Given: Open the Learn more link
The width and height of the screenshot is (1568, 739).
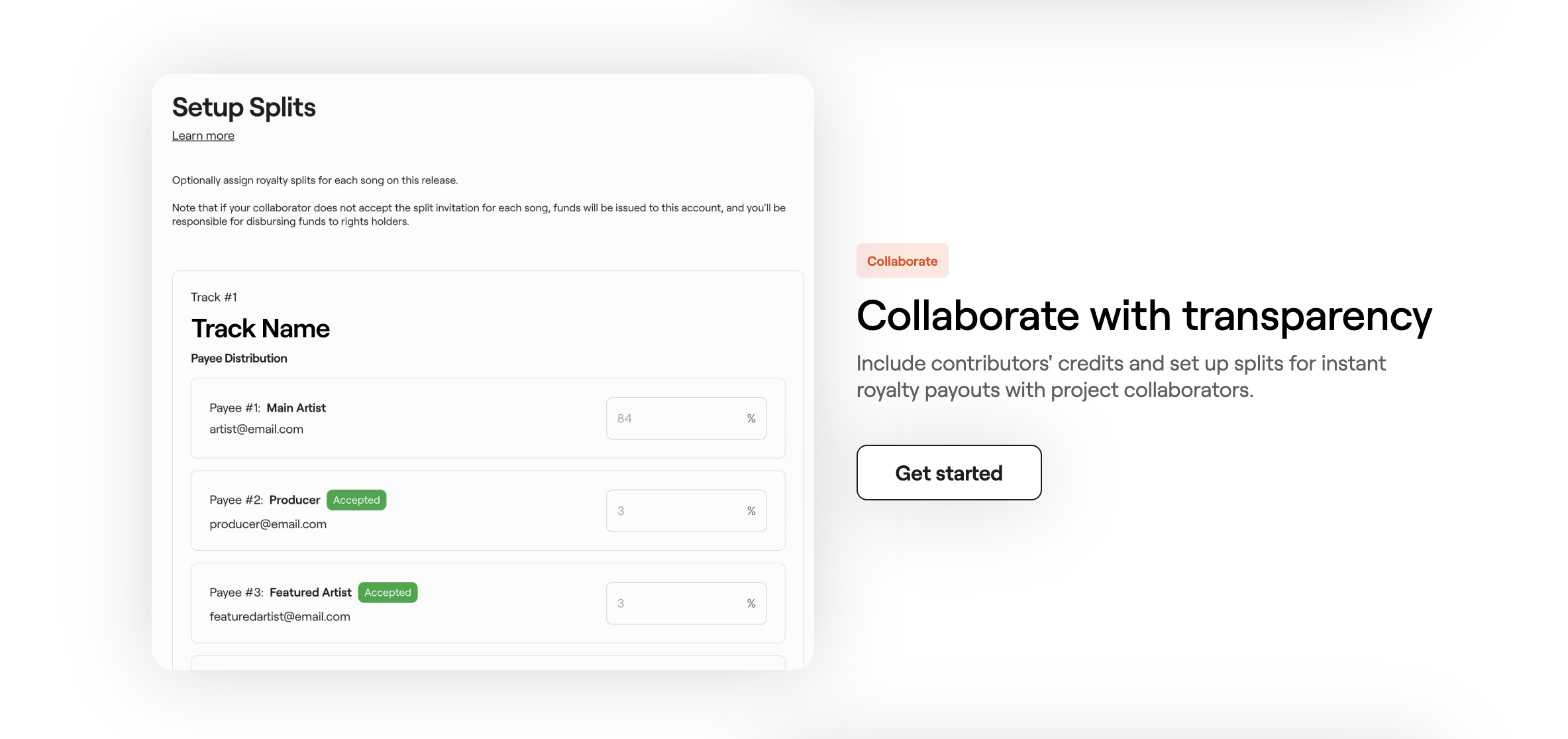Looking at the screenshot, I should (203, 136).
